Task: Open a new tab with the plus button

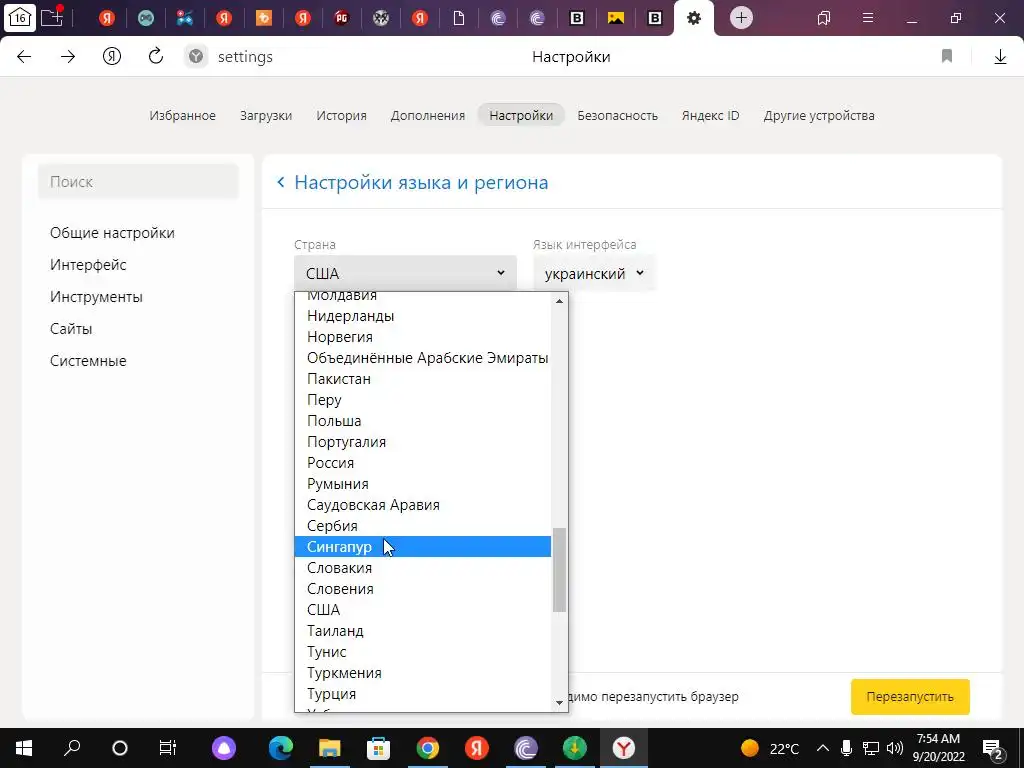Action: (x=741, y=18)
